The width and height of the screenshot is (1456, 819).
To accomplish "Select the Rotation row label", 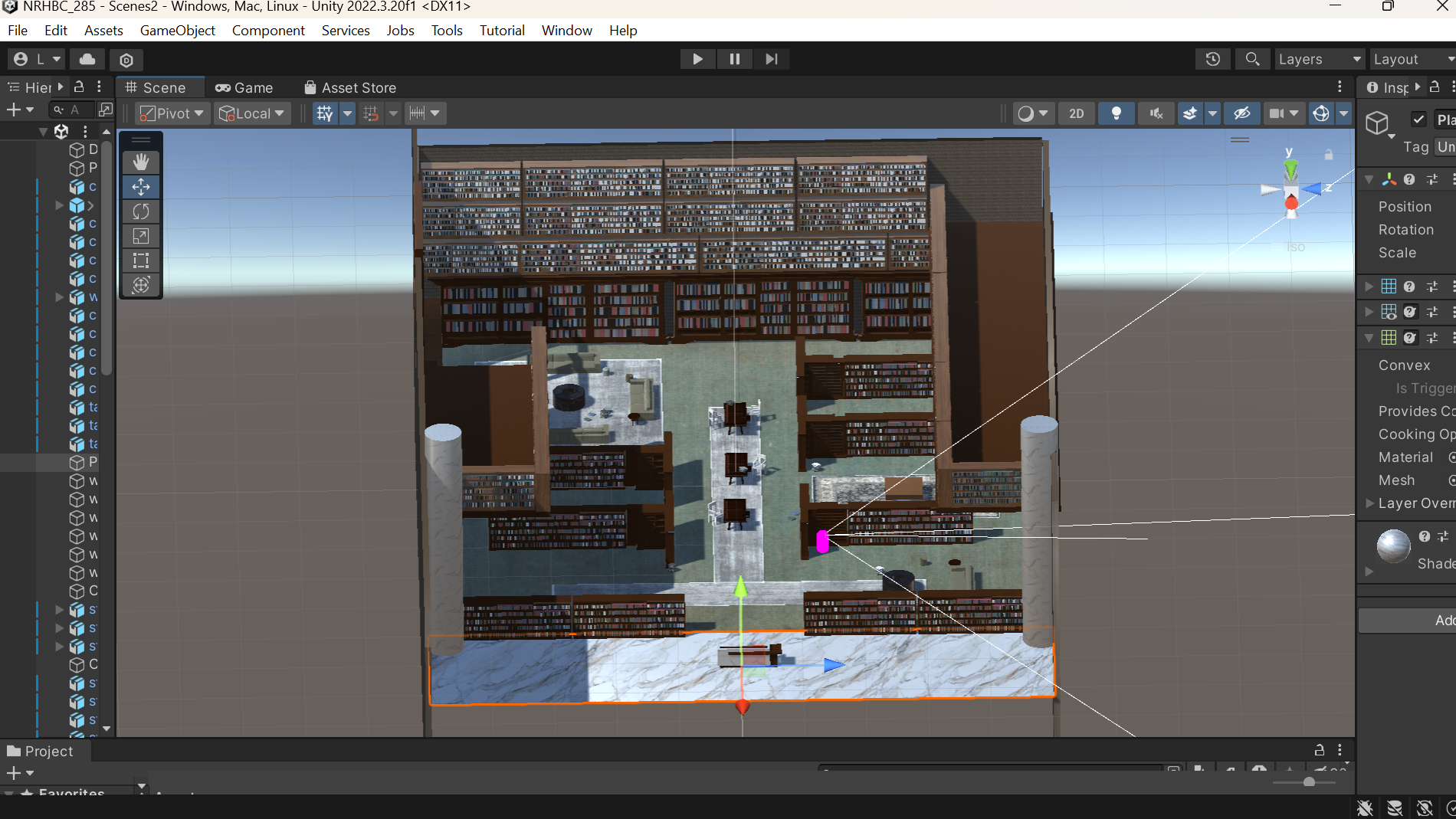I will (x=1405, y=230).
